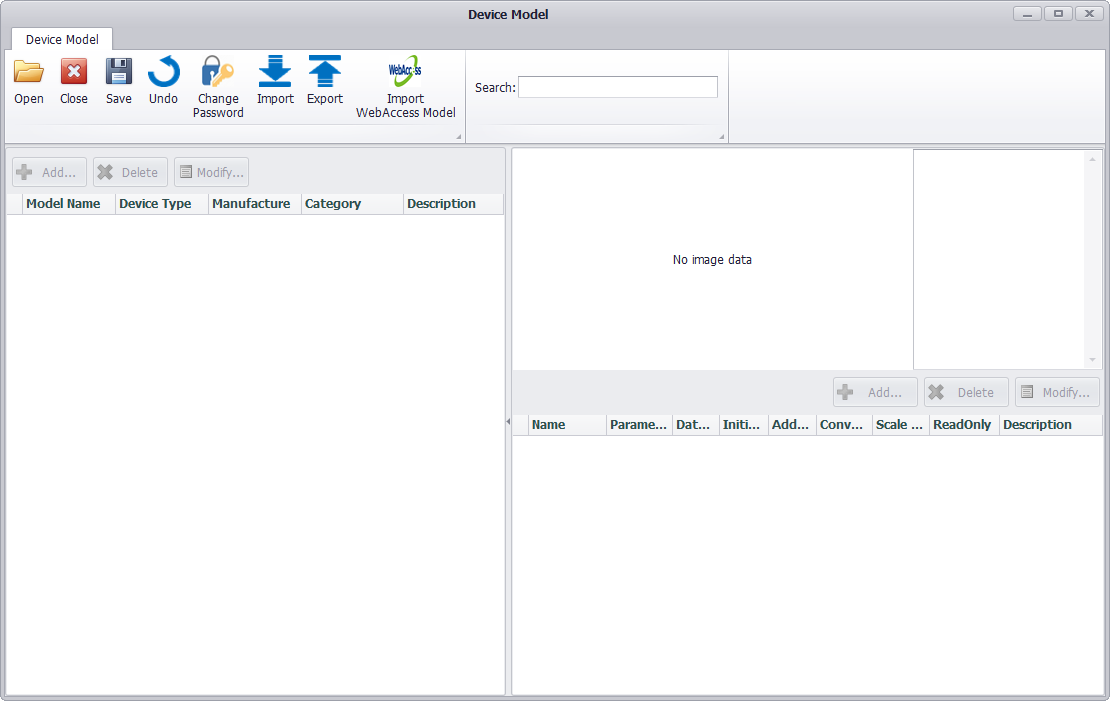Click the red Close icon in ribbon
This screenshot has height=701, width=1110.
pos(74,73)
